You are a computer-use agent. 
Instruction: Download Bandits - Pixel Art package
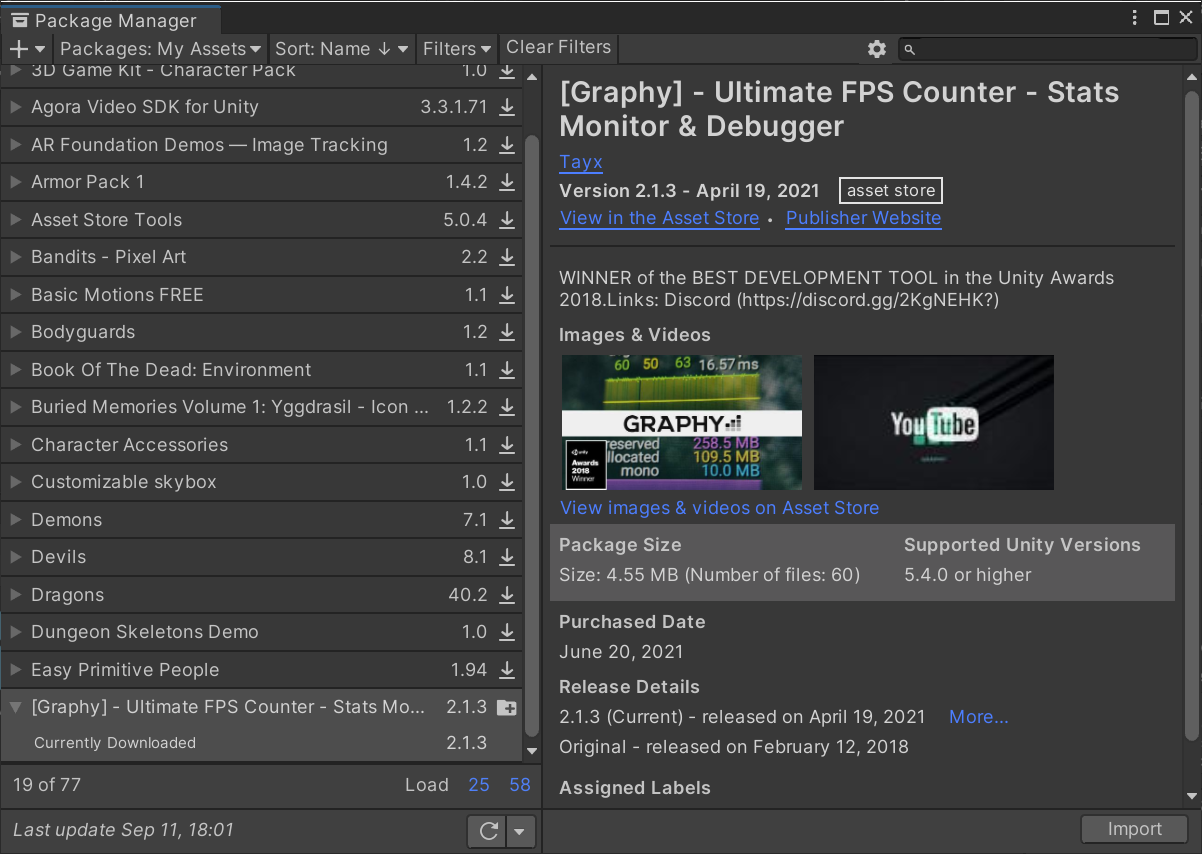pyautogui.click(x=507, y=257)
